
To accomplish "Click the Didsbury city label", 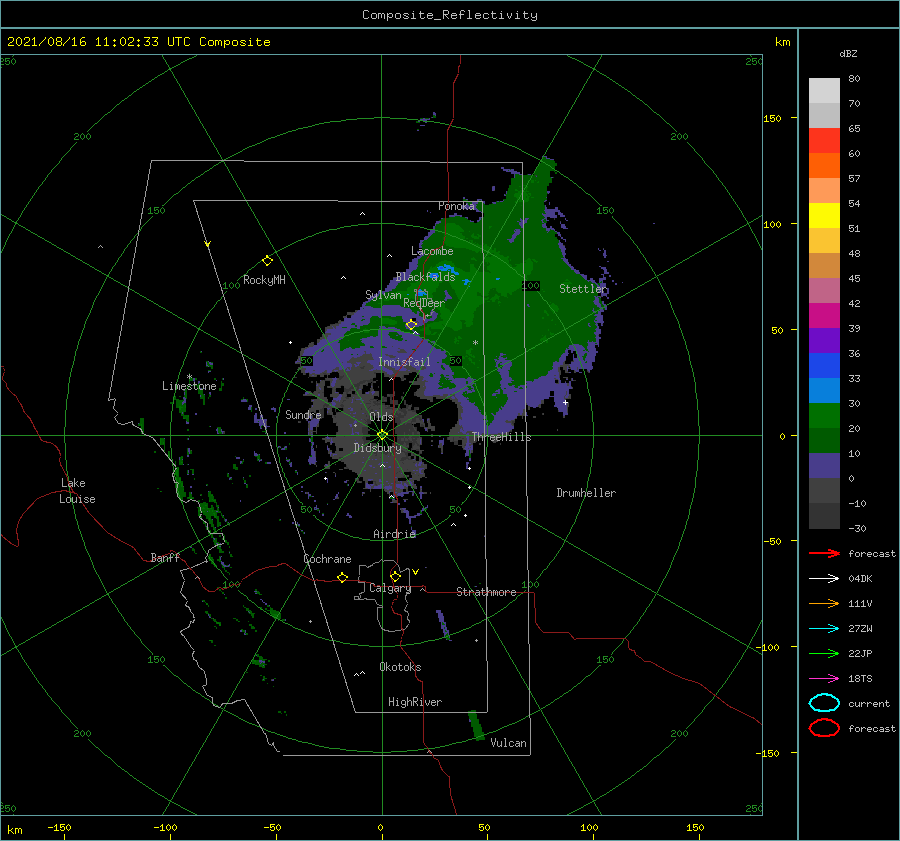I will pos(377,448).
